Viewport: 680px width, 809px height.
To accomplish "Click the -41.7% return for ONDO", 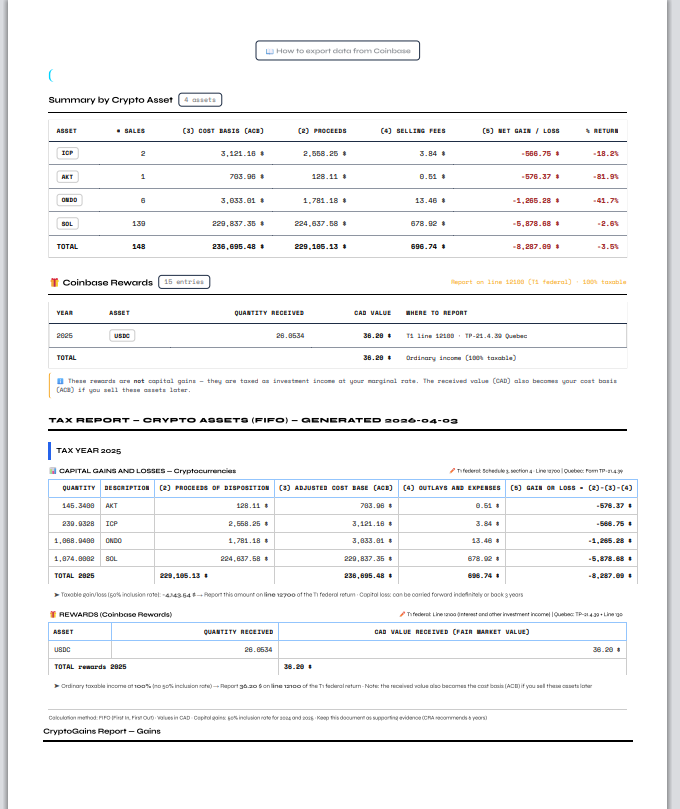I will click(x=606, y=200).
